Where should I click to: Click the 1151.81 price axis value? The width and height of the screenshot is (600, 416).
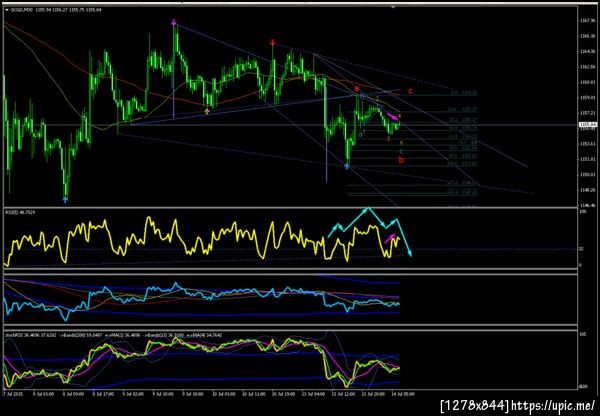pyautogui.click(x=588, y=159)
